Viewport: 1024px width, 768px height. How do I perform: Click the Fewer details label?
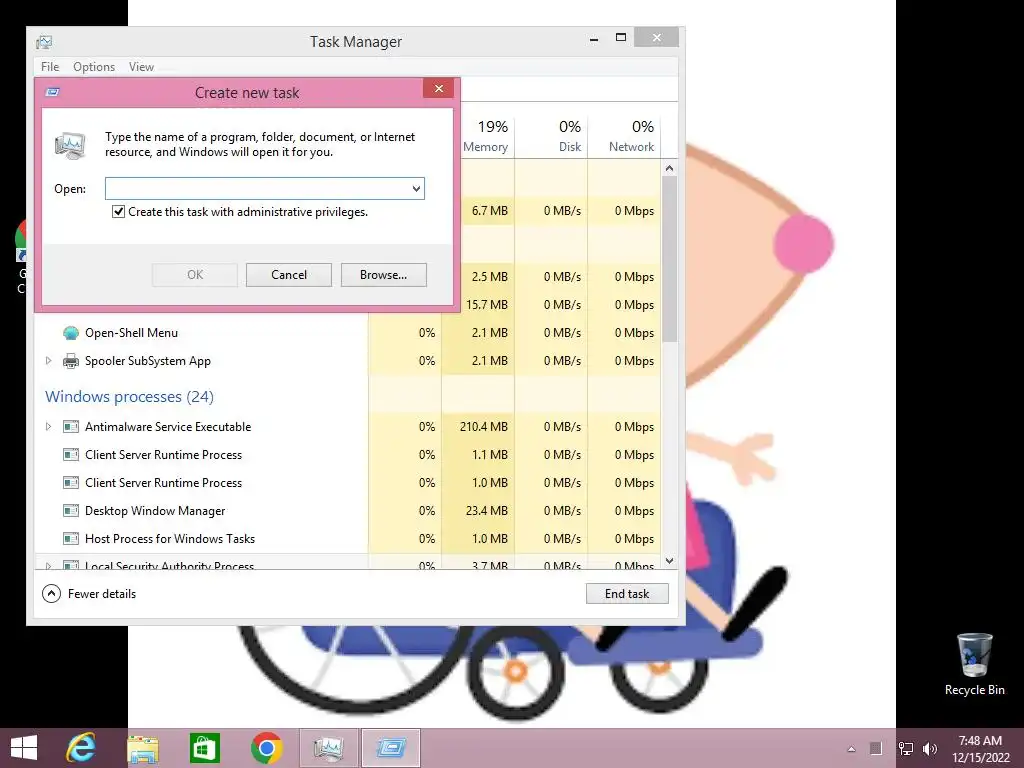(x=102, y=594)
